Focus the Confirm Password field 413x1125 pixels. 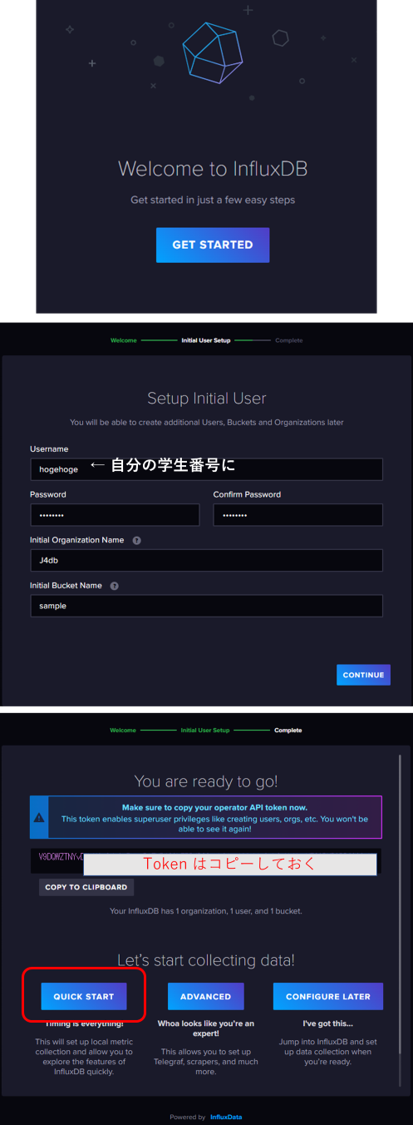(x=298, y=514)
